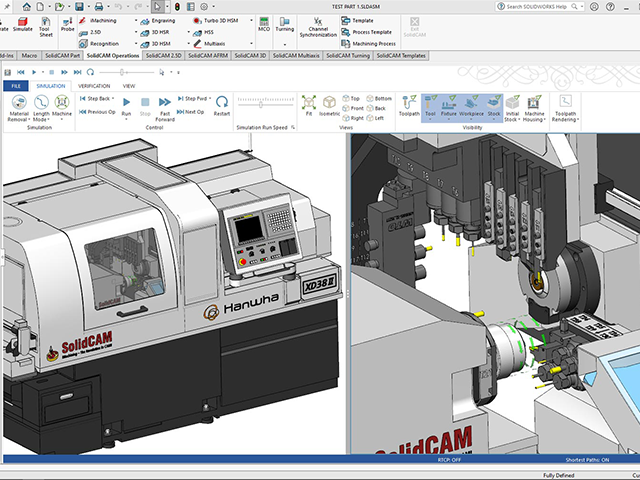Open the MCO operation
The height and width of the screenshot is (480, 640).
(x=264, y=24)
